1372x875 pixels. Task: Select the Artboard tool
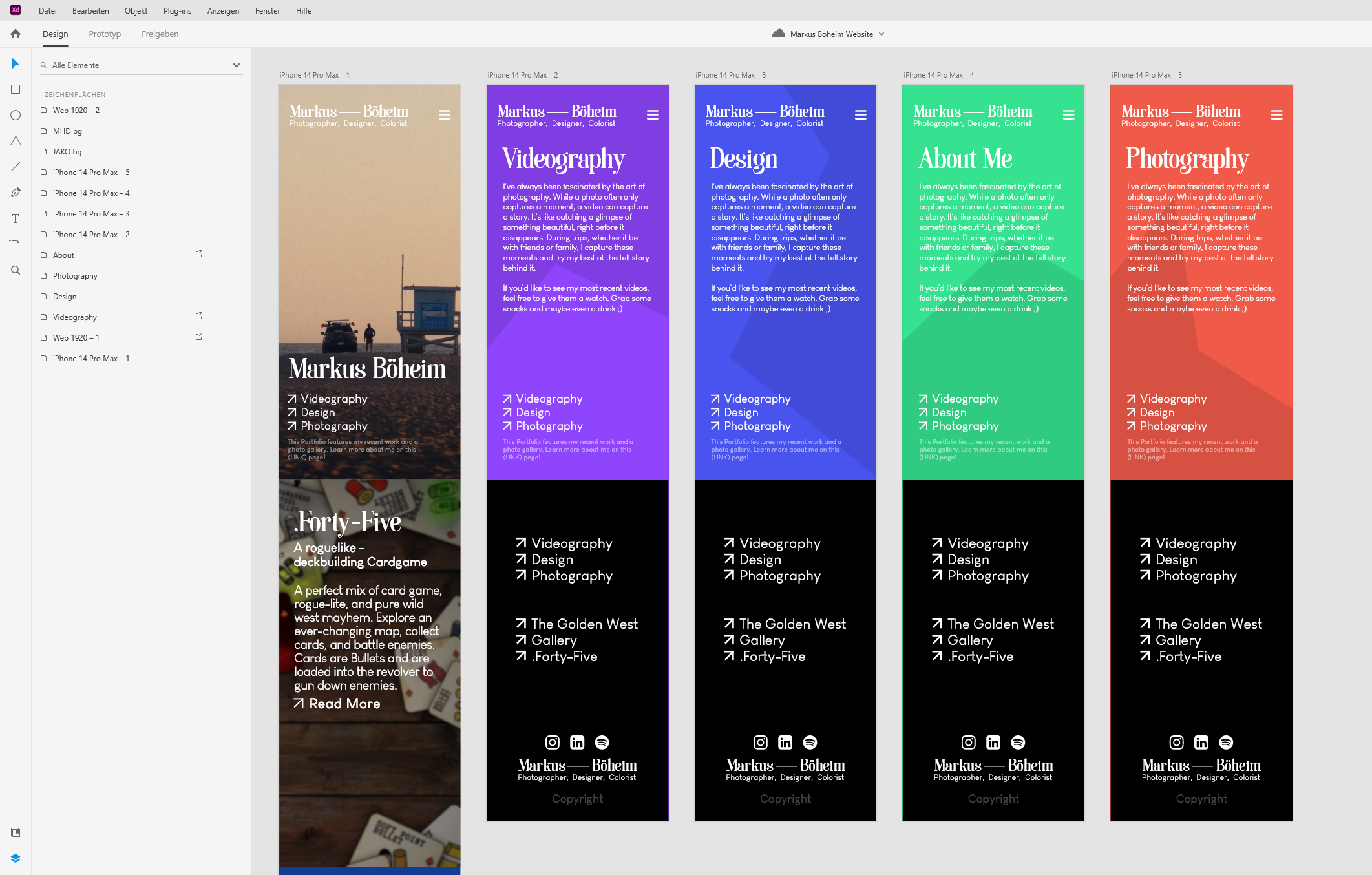coord(16,244)
